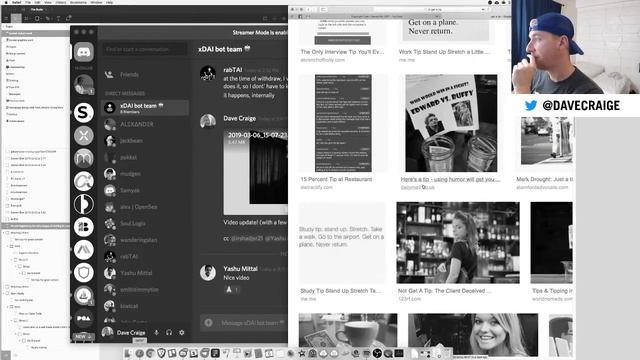Image resolution: width=640 pixels, height=360 pixels.
Task: Select the Text tool in Figma
Action: click(x=58, y=18)
